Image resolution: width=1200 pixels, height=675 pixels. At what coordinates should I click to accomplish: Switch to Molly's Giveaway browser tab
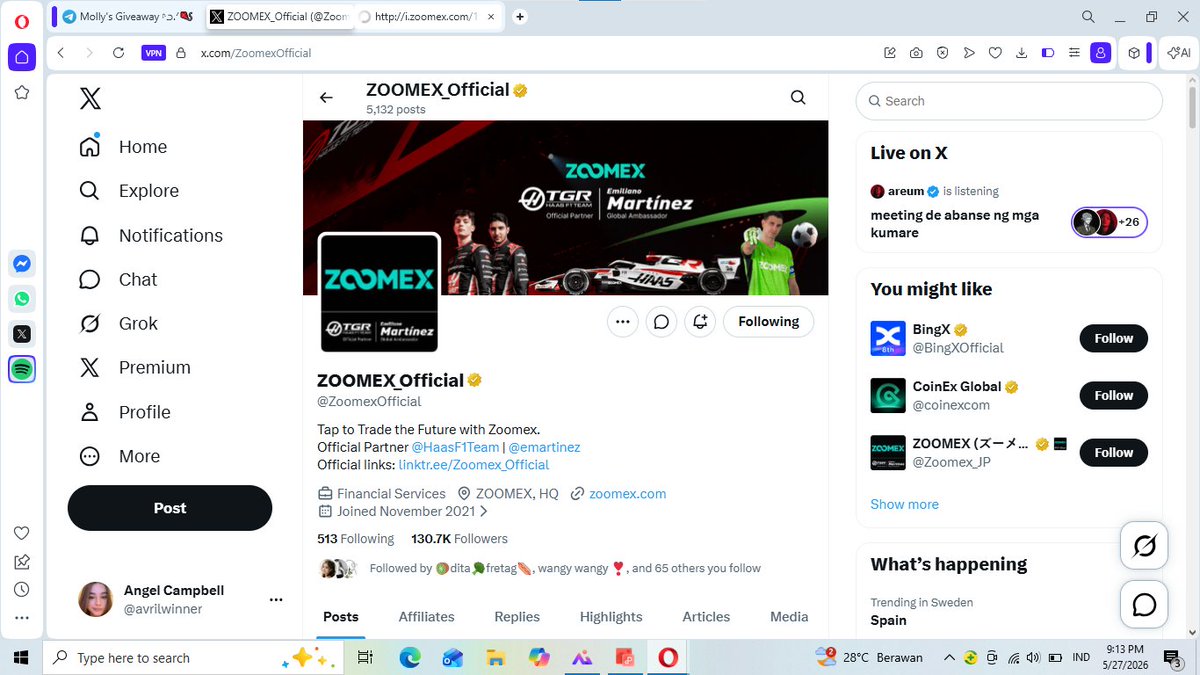[126, 16]
